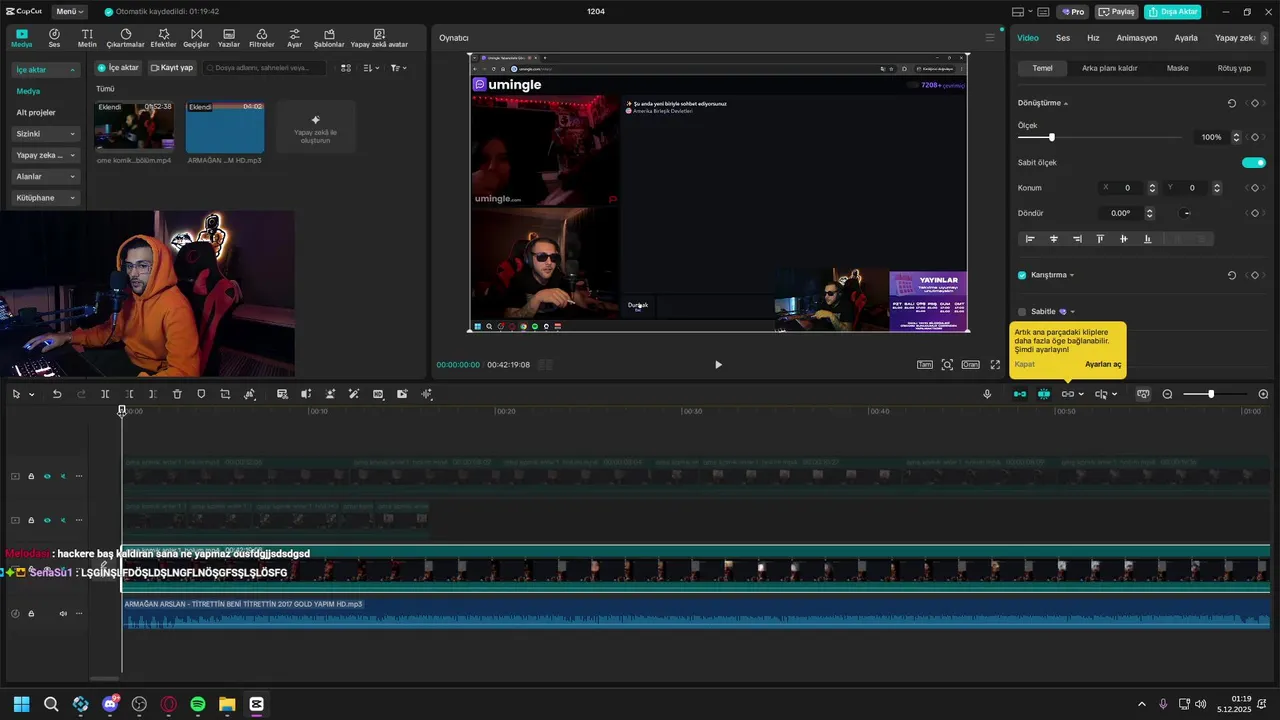Collapse the İçe aktar sidebar section
Screen dimensions: 1280x720
[46, 70]
